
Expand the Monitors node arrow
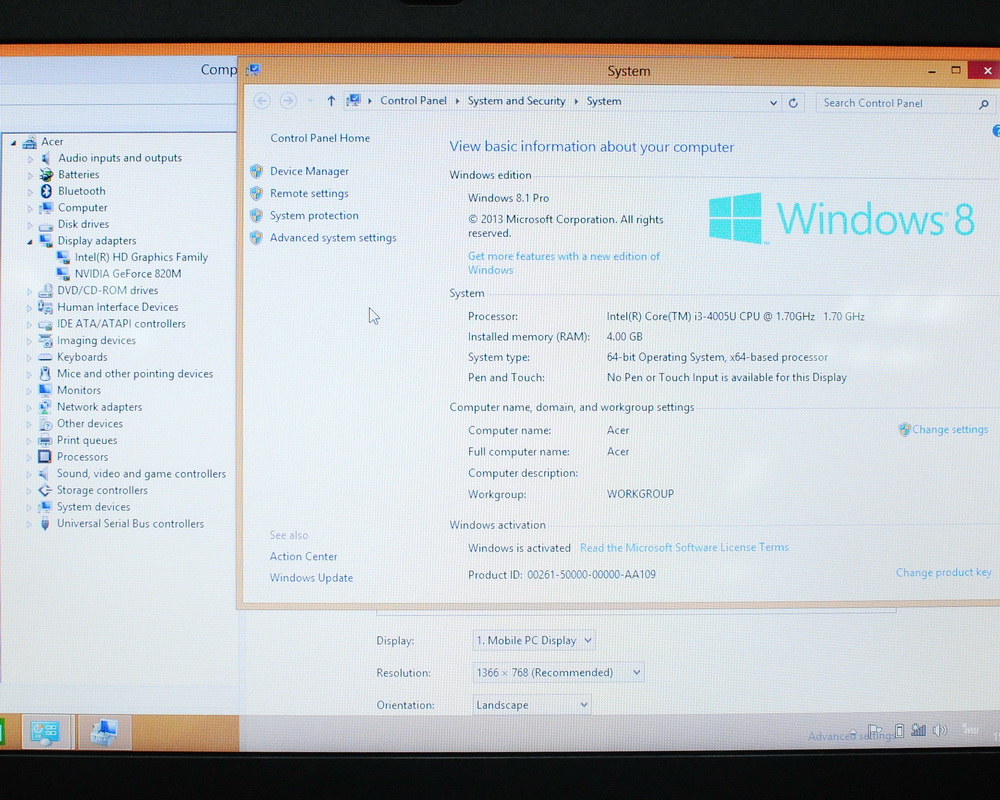tap(29, 390)
